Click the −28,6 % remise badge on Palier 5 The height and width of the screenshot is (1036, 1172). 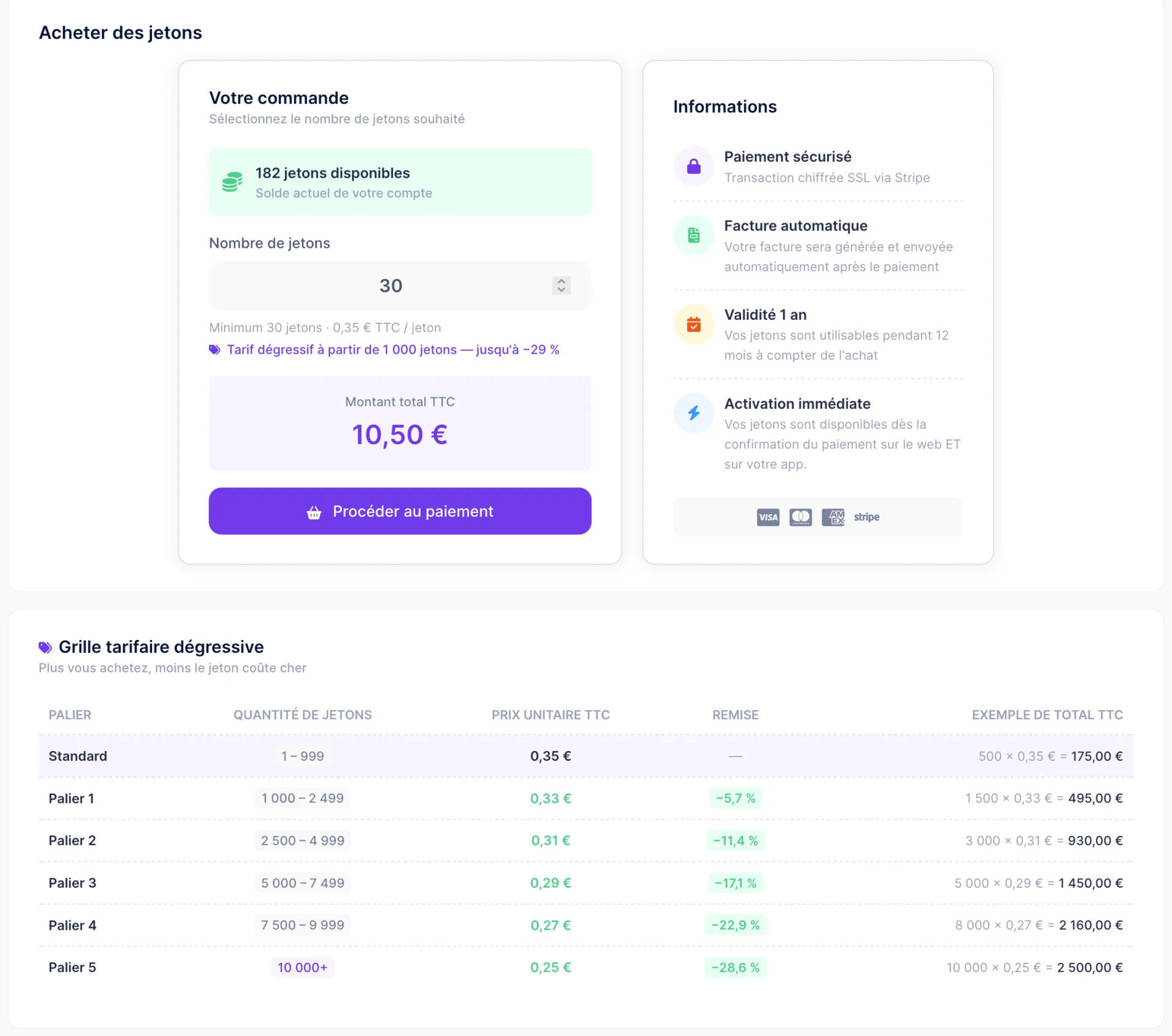pyautogui.click(x=735, y=967)
